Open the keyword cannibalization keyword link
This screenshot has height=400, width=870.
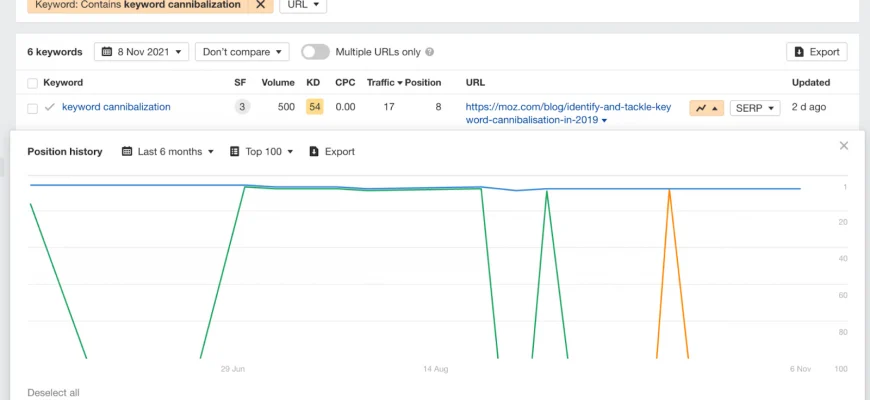[x=116, y=107]
